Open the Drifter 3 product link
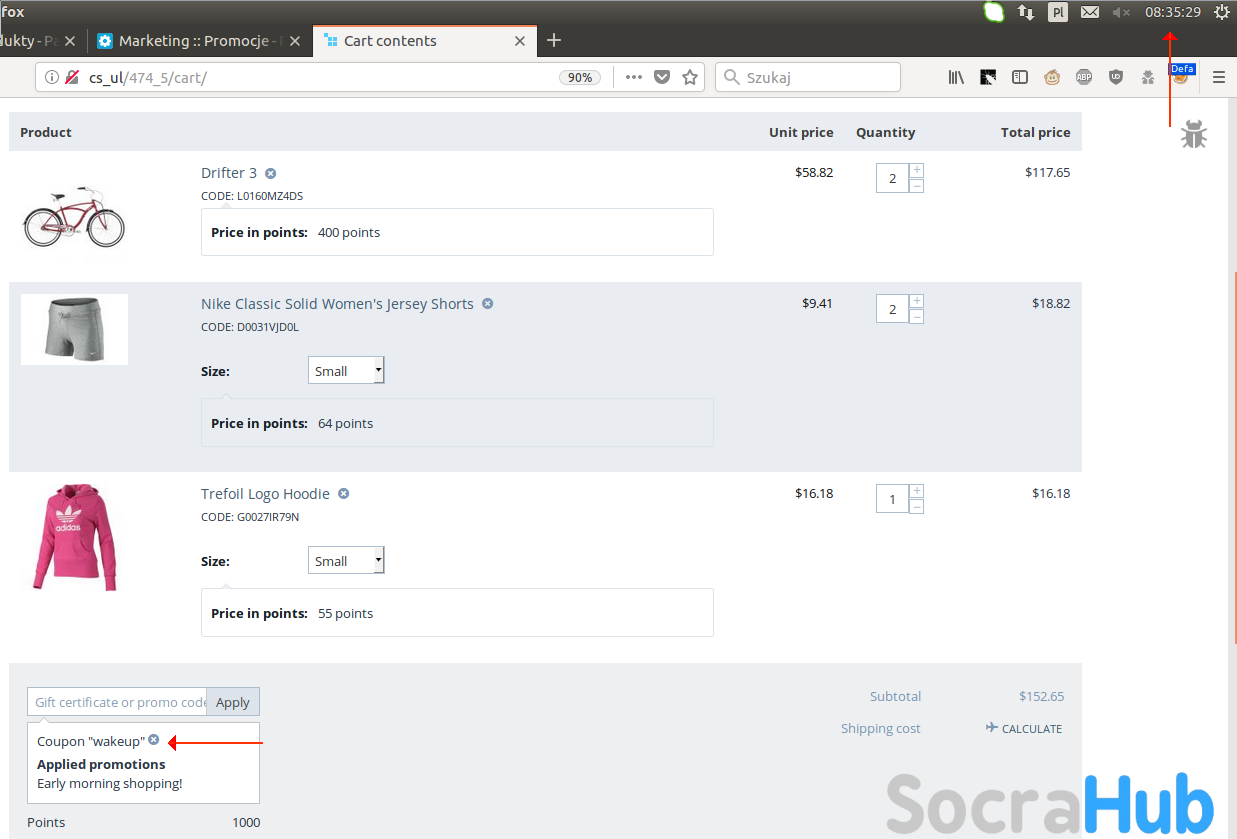This screenshot has width=1237, height=839. coord(229,173)
